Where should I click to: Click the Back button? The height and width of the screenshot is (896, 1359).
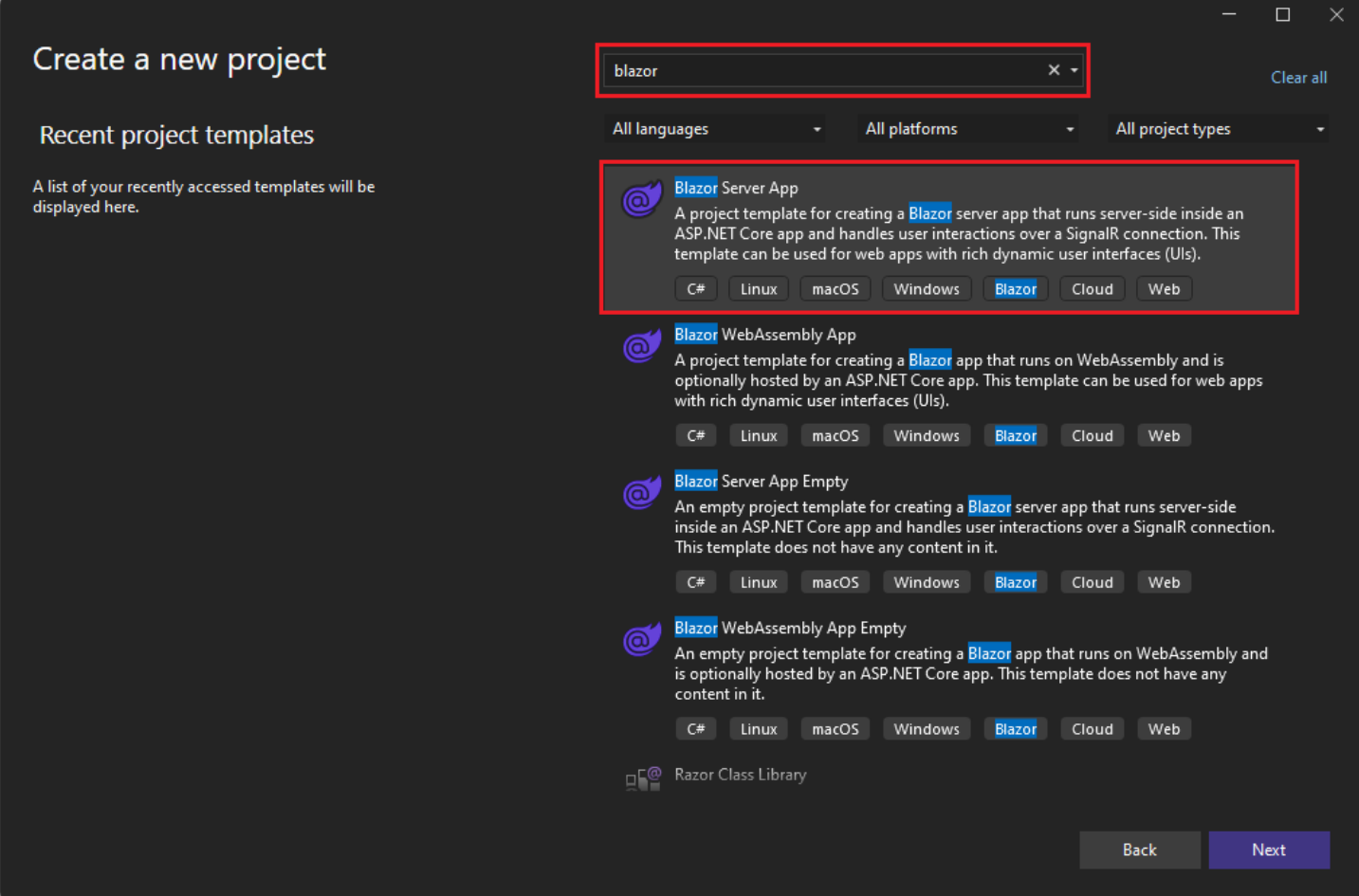(x=1140, y=850)
